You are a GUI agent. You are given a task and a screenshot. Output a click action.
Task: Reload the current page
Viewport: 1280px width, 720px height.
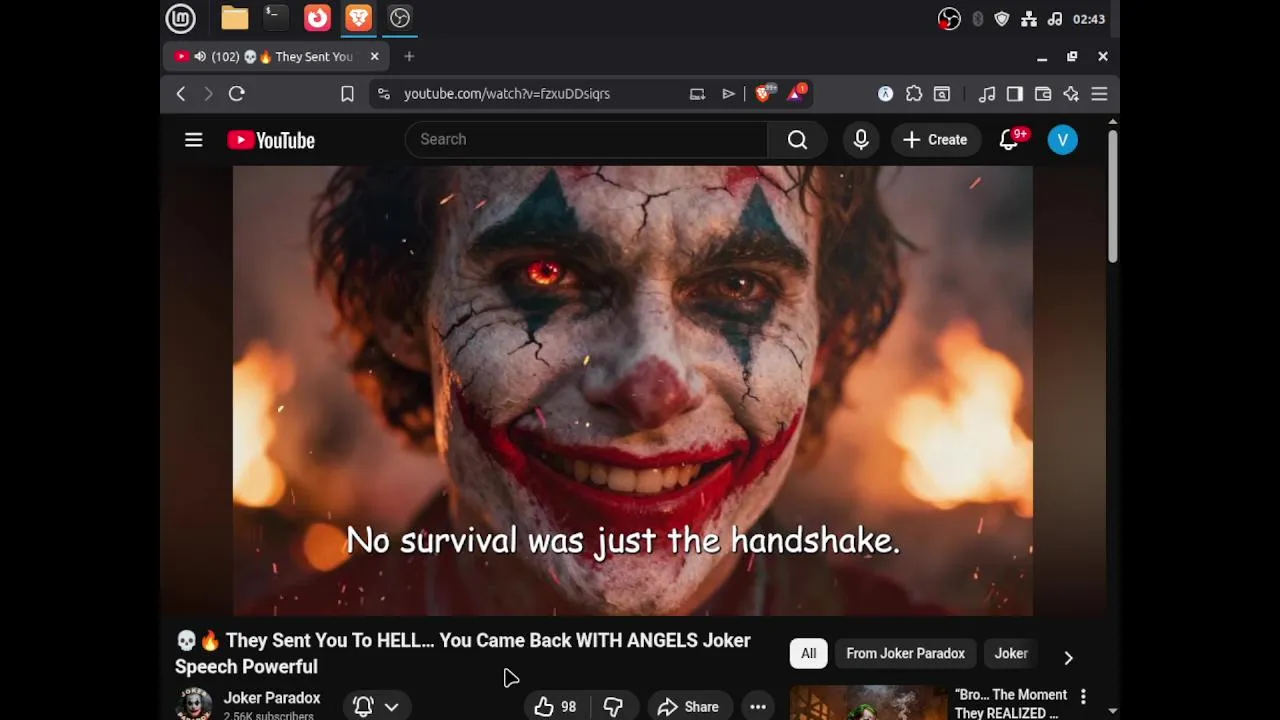(x=237, y=94)
